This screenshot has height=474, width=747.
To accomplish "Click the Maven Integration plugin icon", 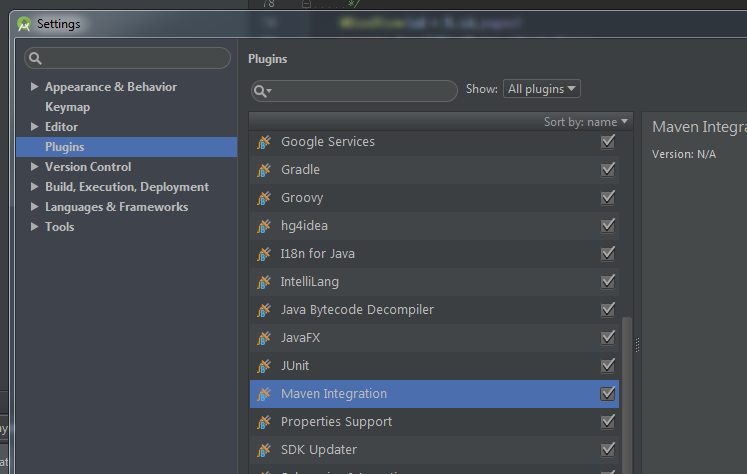I will click(264, 394).
